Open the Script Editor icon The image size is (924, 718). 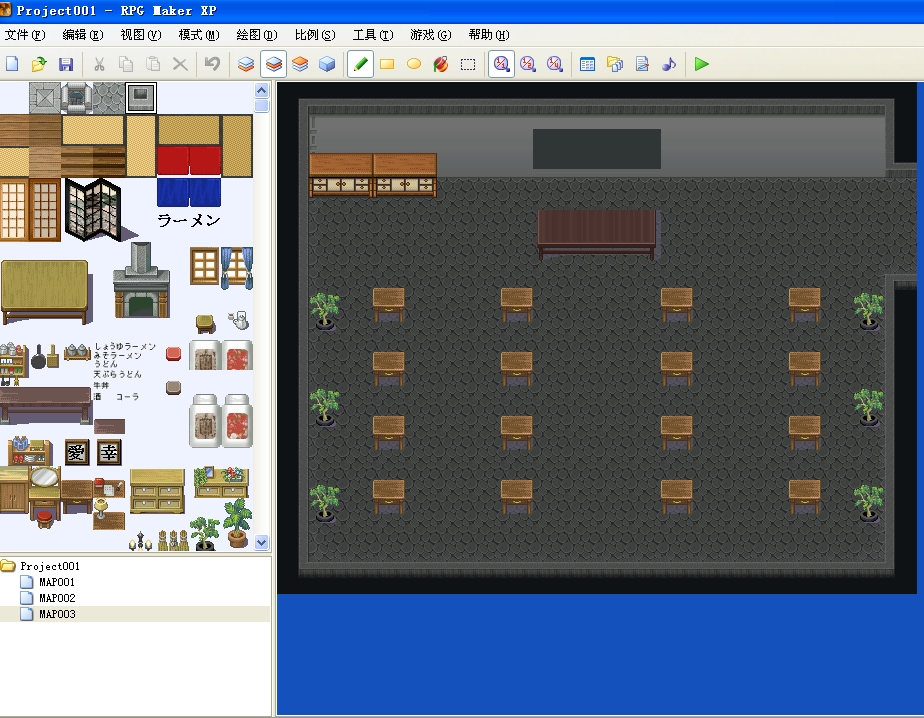[642, 64]
